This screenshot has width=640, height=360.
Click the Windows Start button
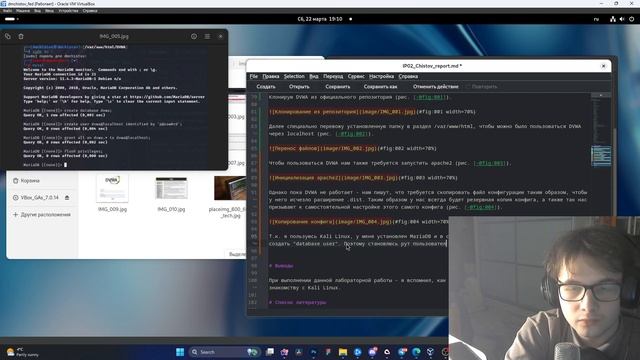pos(180,352)
